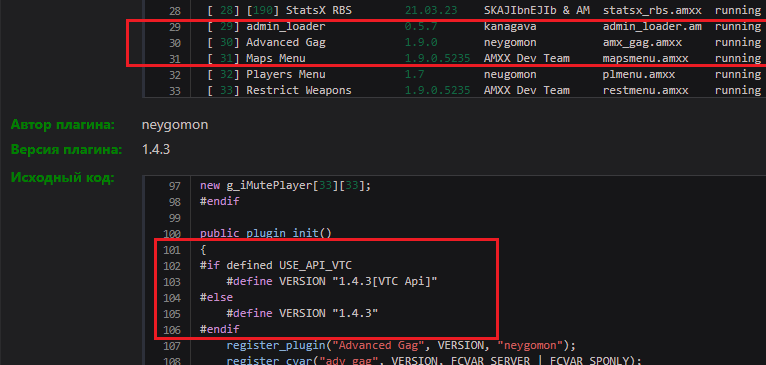Select version "0.5.7" of admin_loader

[421, 26]
